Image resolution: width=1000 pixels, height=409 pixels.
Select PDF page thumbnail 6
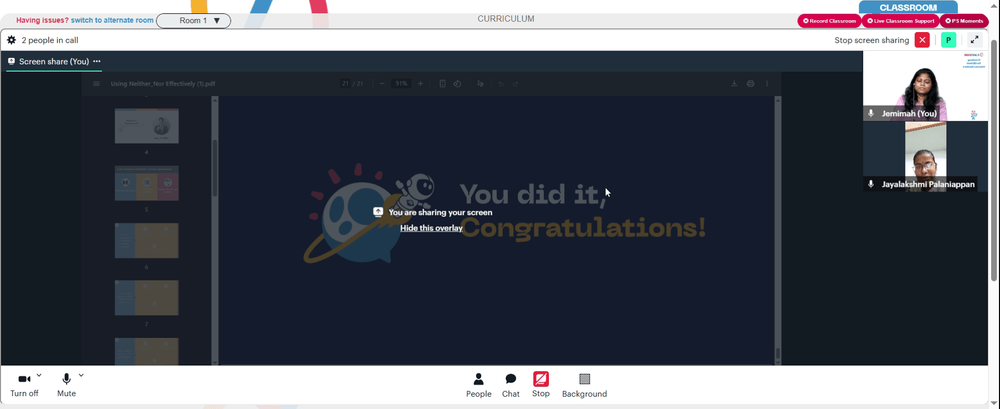coord(147,241)
